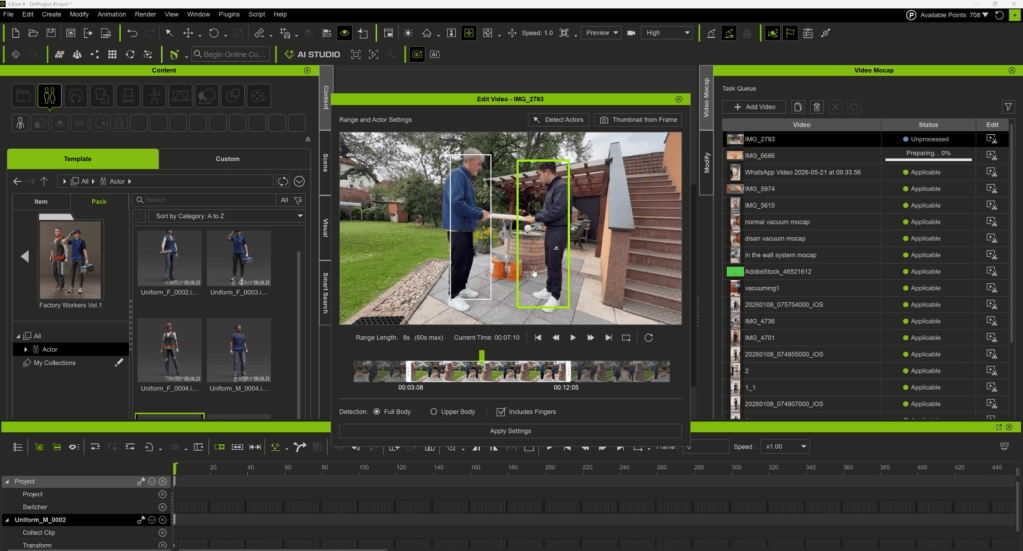Open the High quality dropdown
Screen dimensions: 1023x551
tap(667, 33)
